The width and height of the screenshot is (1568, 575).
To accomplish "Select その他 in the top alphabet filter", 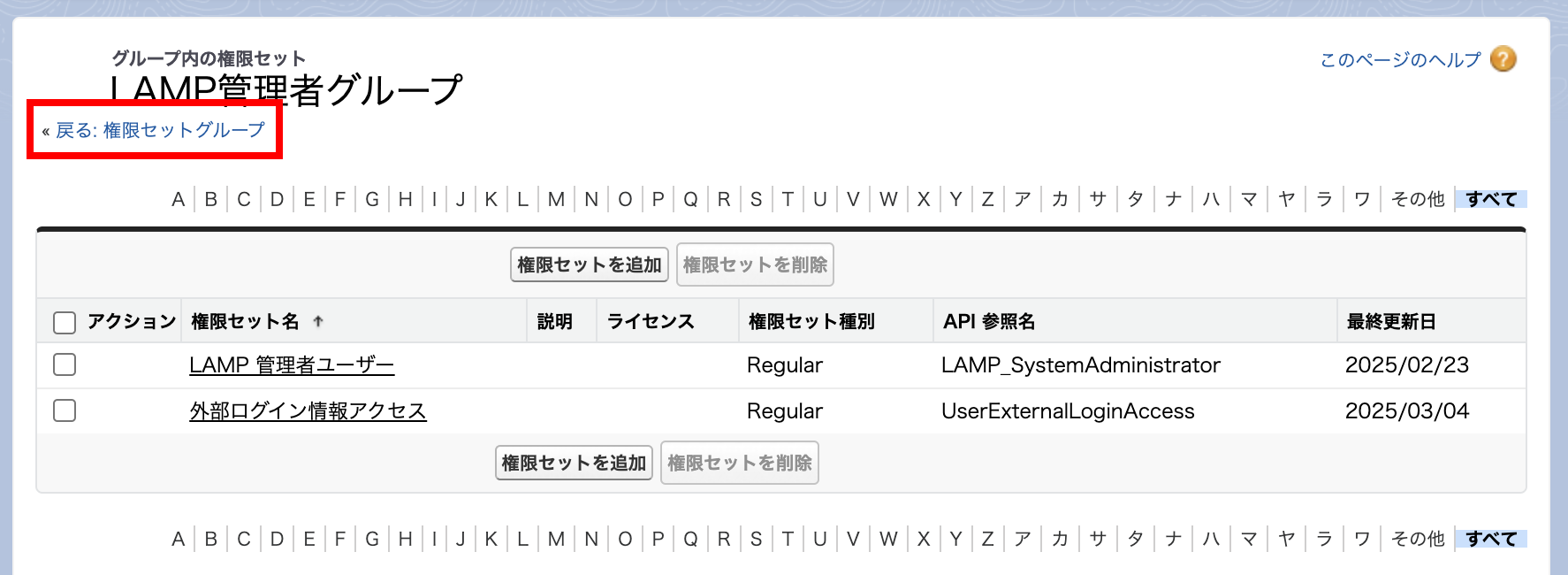I will [1418, 199].
